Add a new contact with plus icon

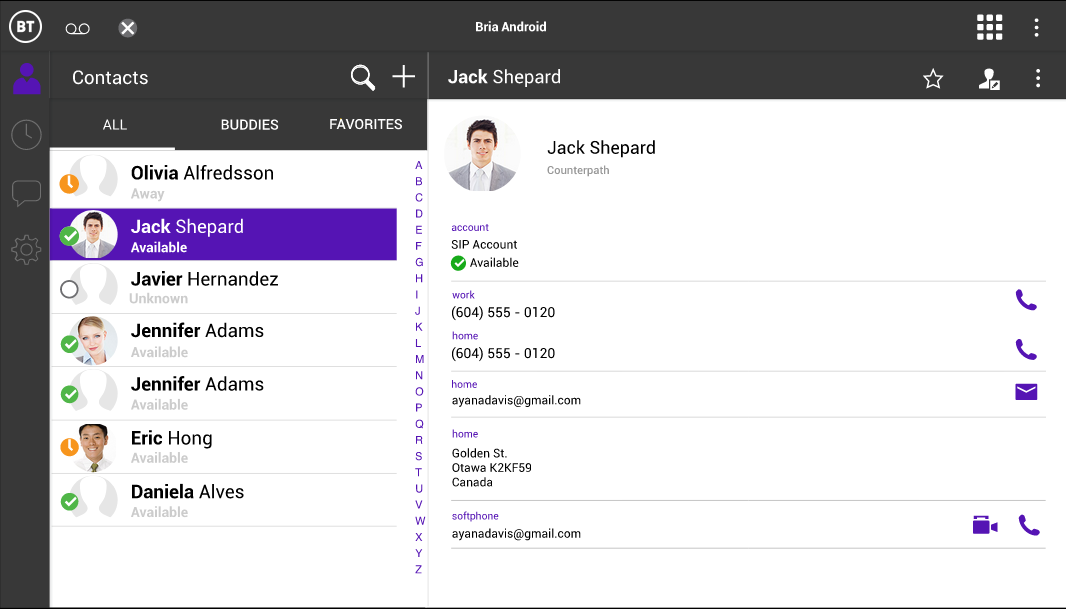tap(404, 76)
